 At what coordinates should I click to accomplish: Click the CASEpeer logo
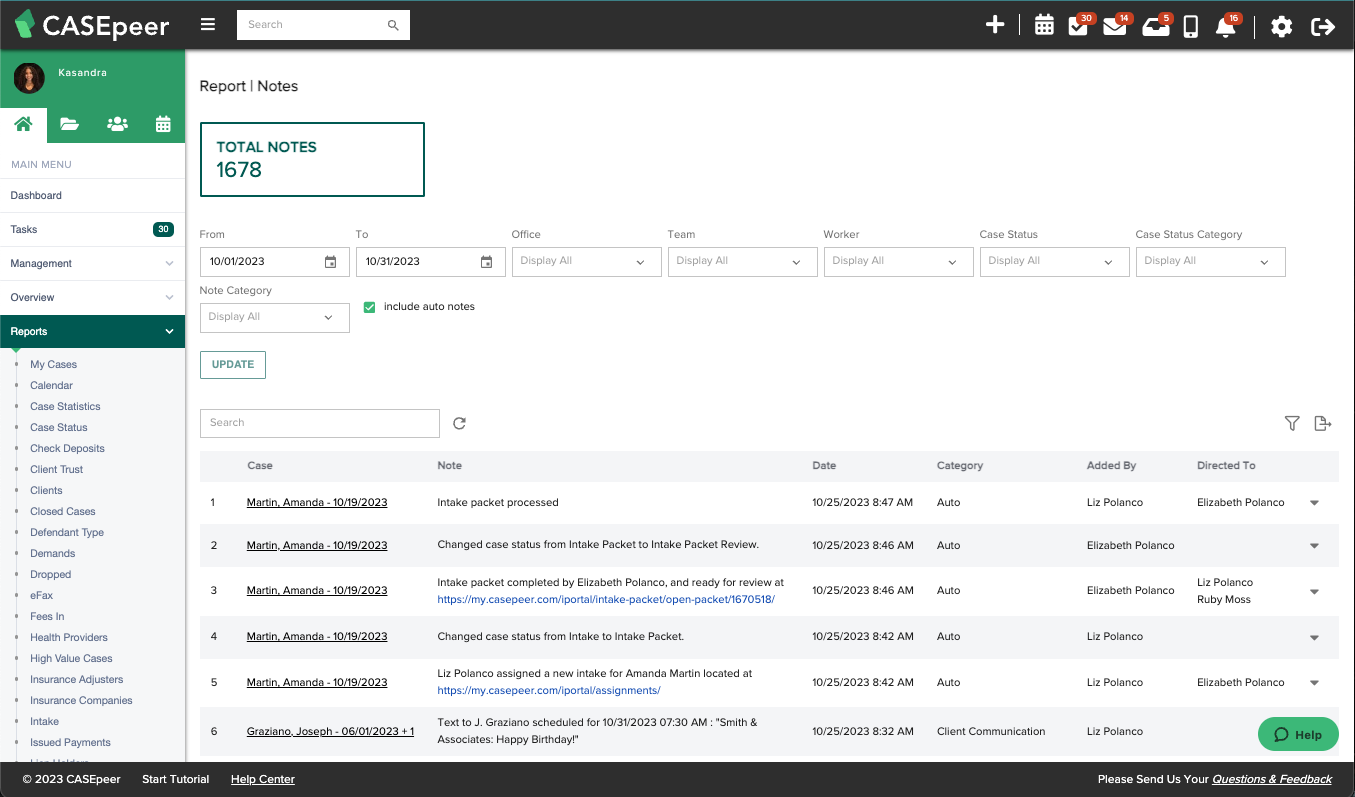point(92,26)
